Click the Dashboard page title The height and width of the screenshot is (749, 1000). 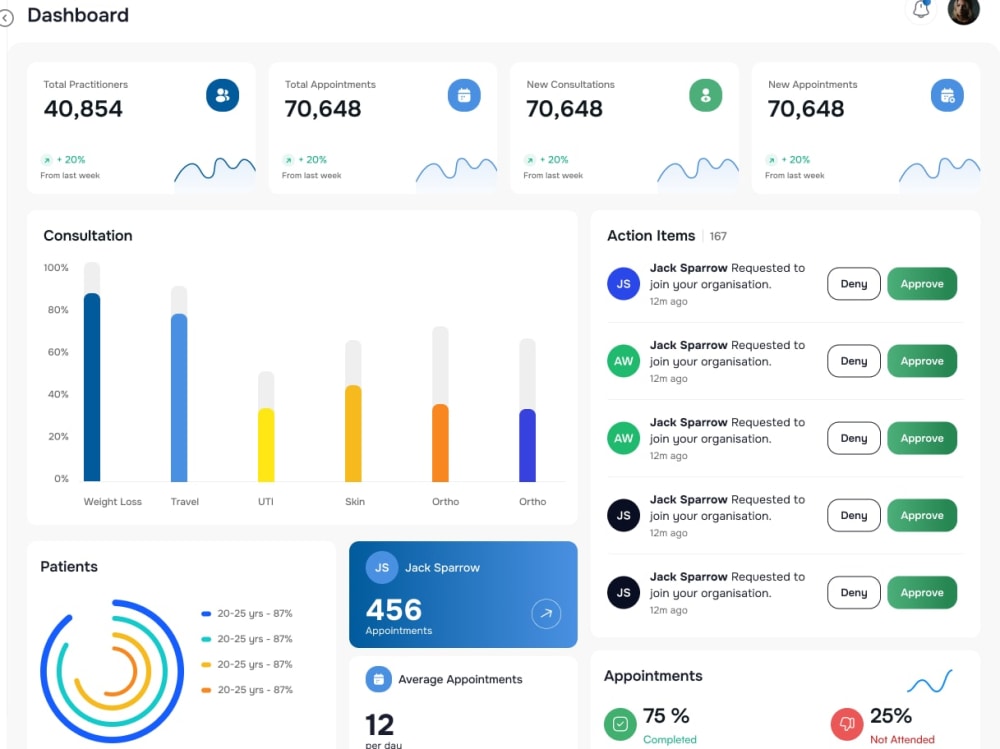(78, 15)
